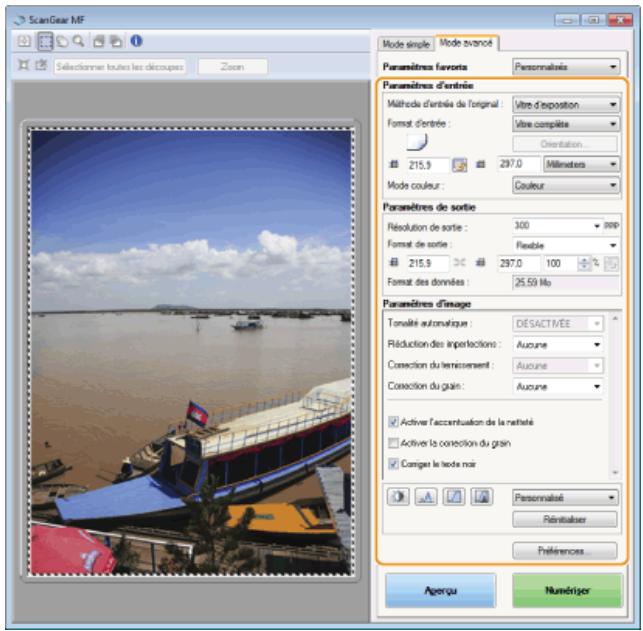Open the tone curve settings button
This screenshot has height=631, width=643.
pyautogui.click(x=454, y=497)
